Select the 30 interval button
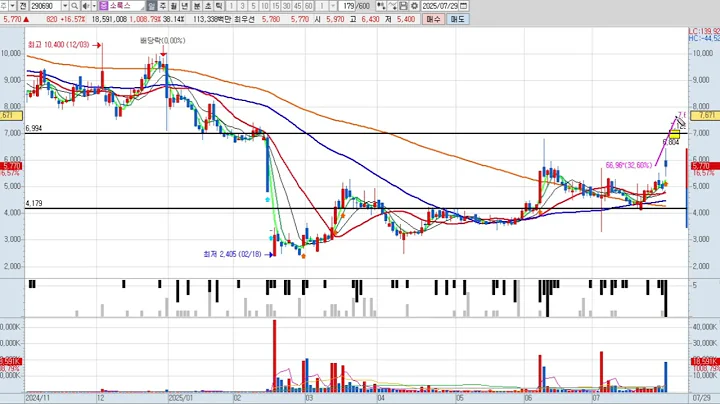Viewport: 720px width, 404px height. [x=287, y=6]
